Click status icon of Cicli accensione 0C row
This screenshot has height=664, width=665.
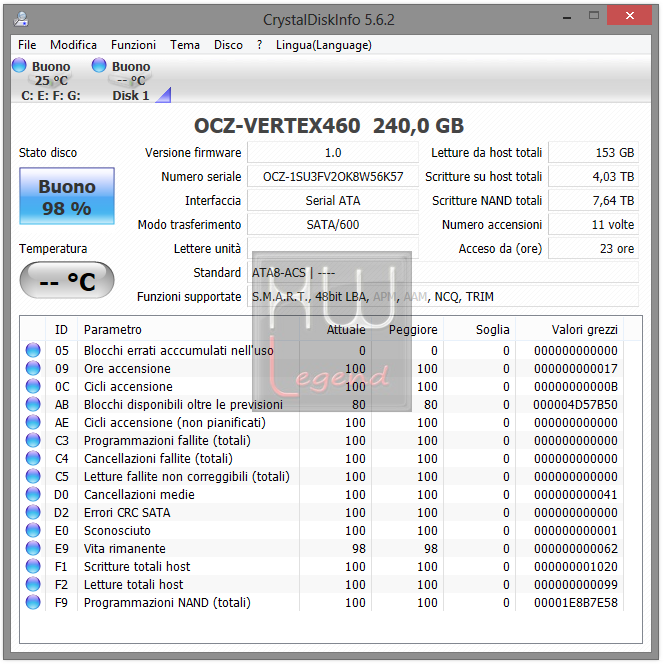tap(33, 386)
